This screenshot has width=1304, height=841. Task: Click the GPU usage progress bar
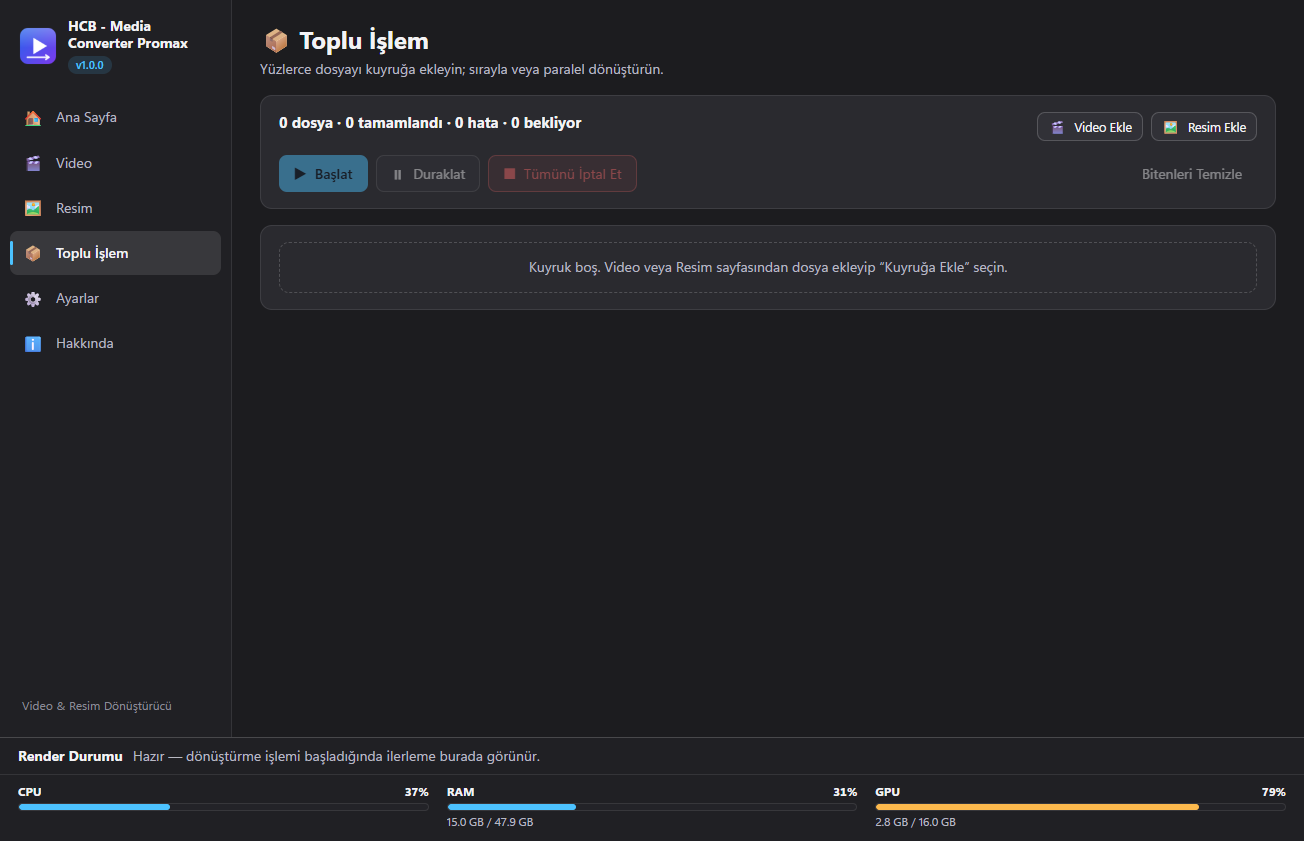pyautogui.click(x=1080, y=807)
